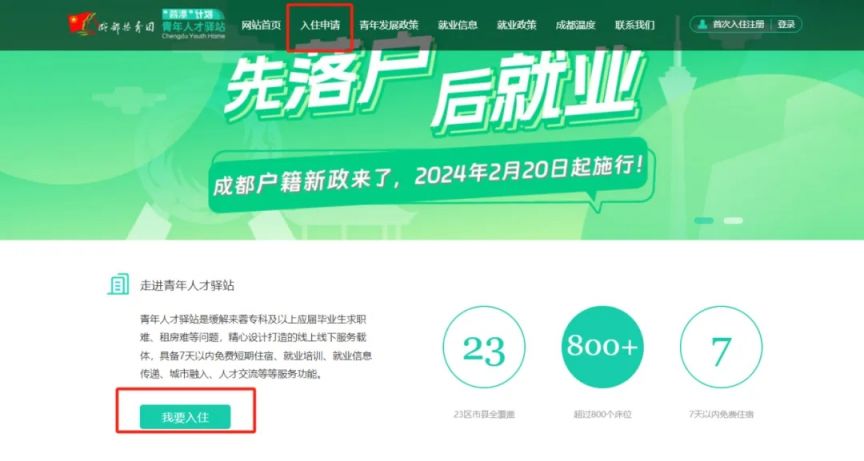Viewport: 864px width, 461px height.
Task: Switch to the first banner carousel dot
Action: [x=704, y=220]
